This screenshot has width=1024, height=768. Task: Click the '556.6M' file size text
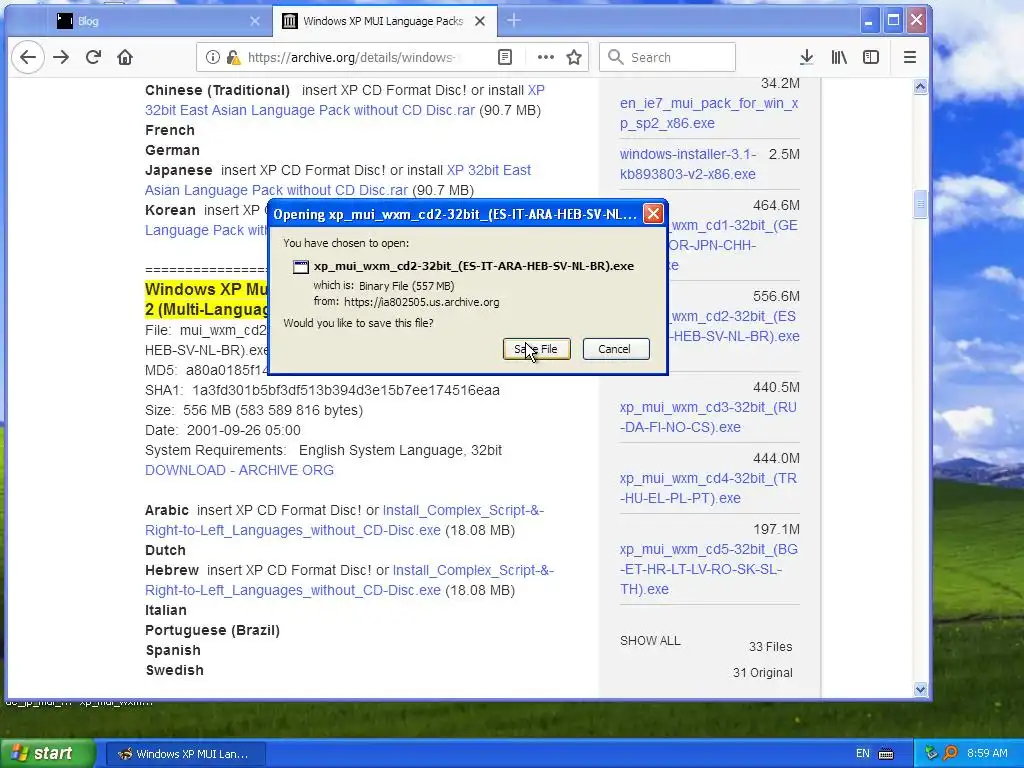pos(776,296)
